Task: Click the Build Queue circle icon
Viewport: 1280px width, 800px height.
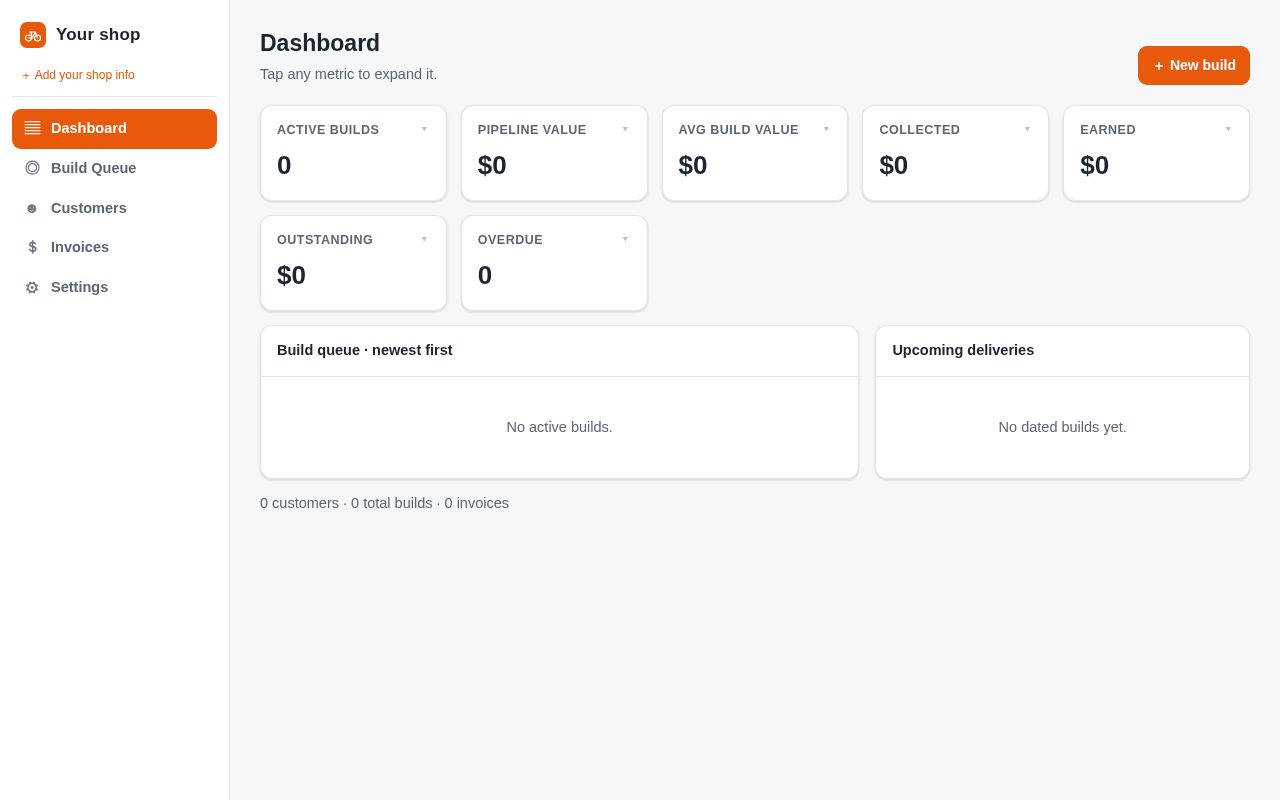Action: pos(32,168)
